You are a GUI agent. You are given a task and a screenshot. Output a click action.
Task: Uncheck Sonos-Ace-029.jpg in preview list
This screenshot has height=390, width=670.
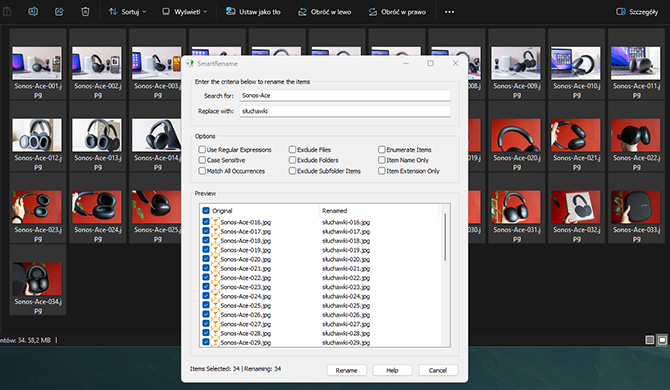pos(206,342)
